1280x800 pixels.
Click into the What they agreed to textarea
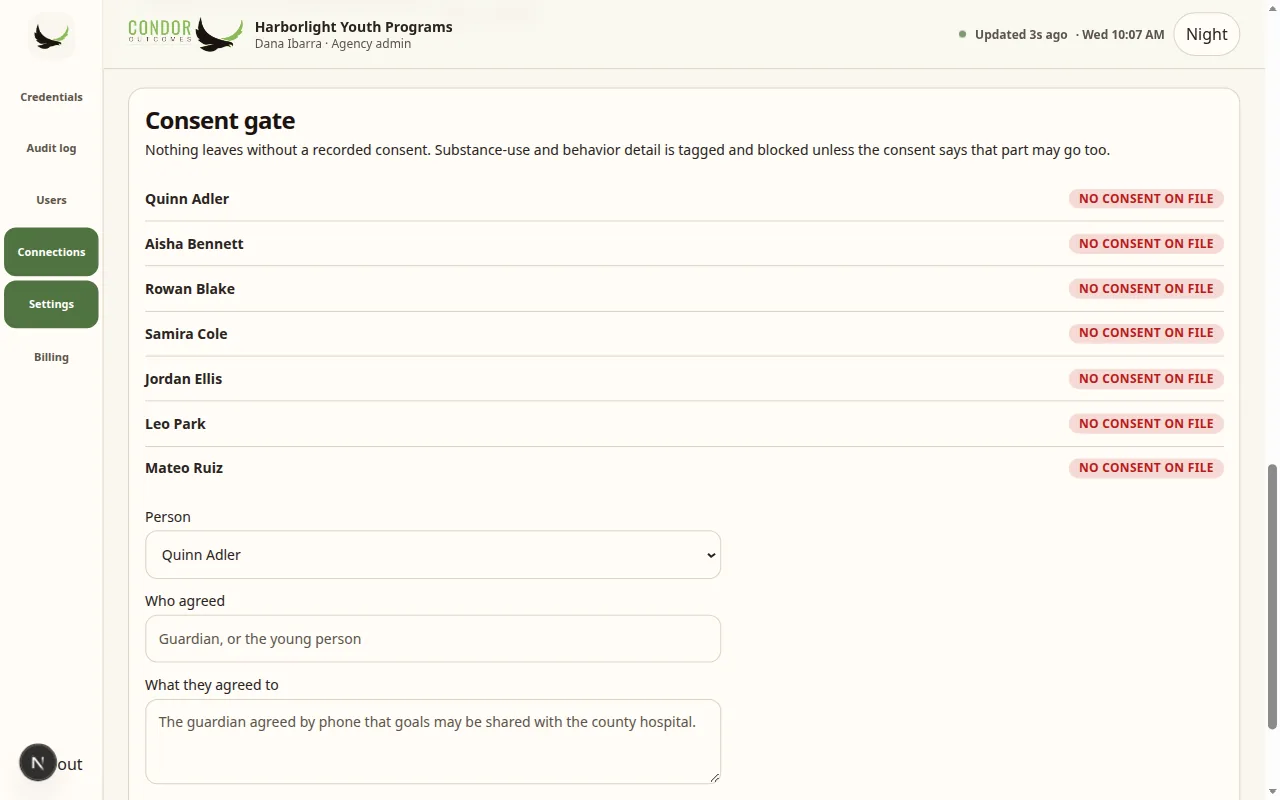433,741
